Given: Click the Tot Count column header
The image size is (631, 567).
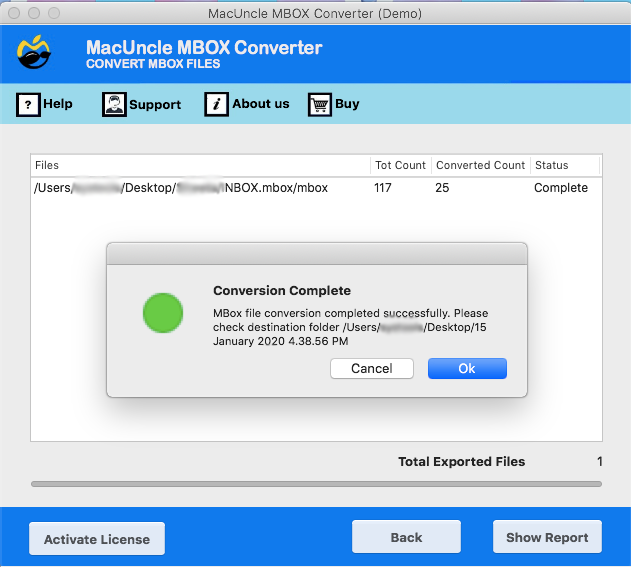Looking at the screenshot, I should [401, 165].
